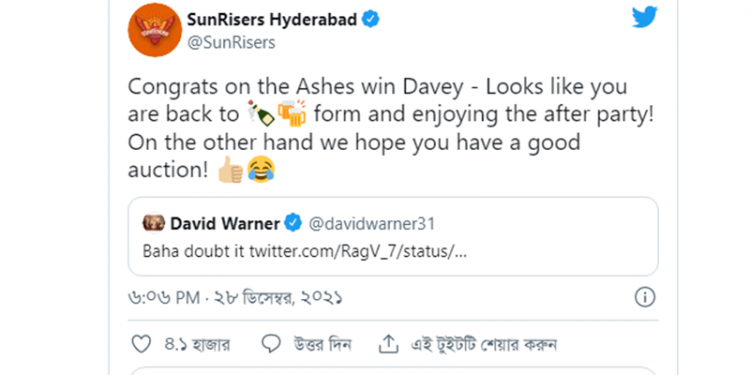Click the reply speech bubble icon
This screenshot has height=375, width=750.
271,344
